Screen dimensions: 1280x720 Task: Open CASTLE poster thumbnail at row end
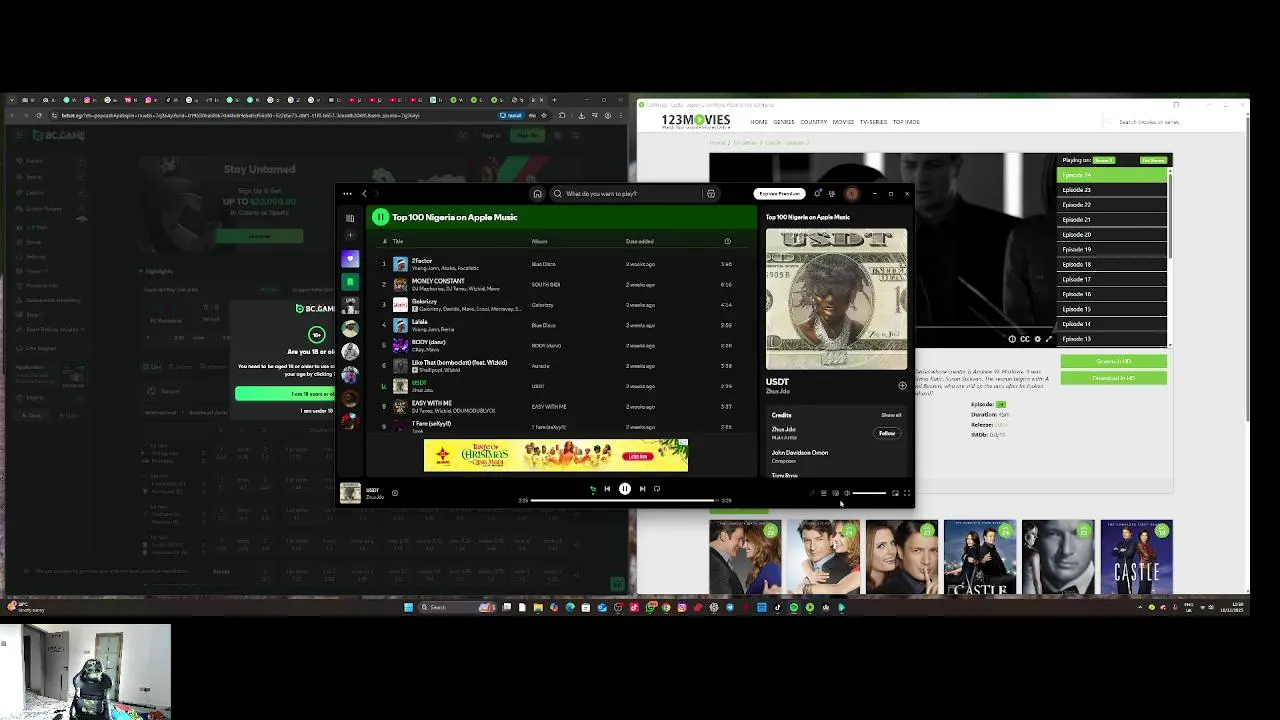pyautogui.click(x=1136, y=557)
